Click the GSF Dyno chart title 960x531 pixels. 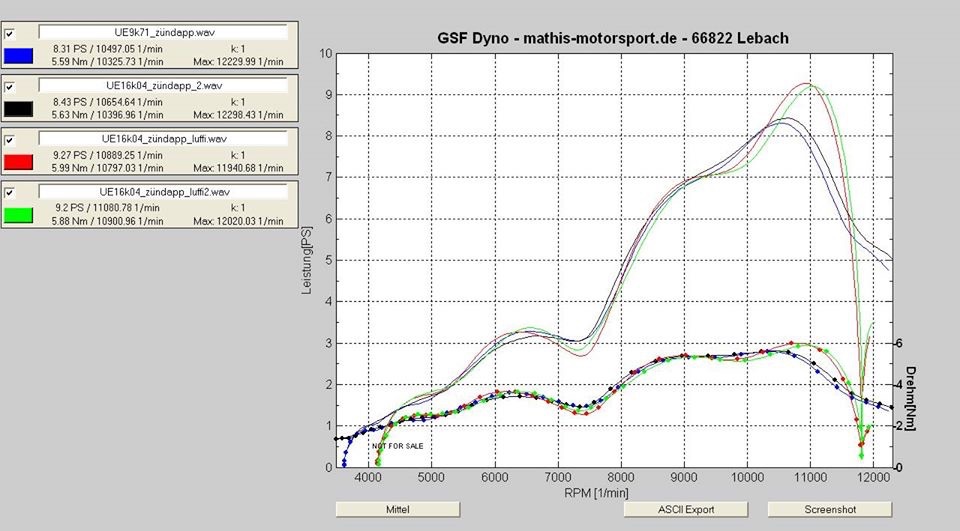613,37
